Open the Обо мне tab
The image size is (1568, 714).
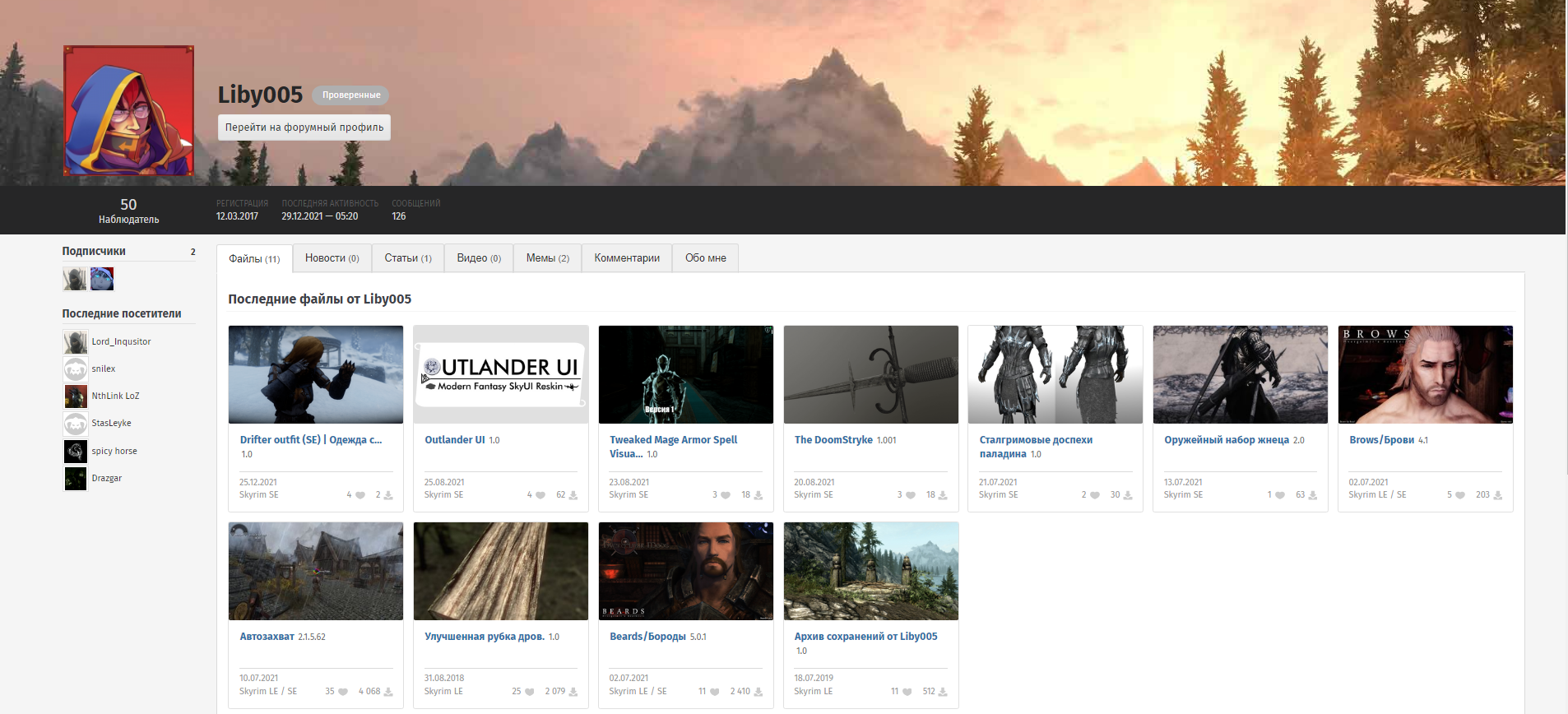(x=706, y=257)
